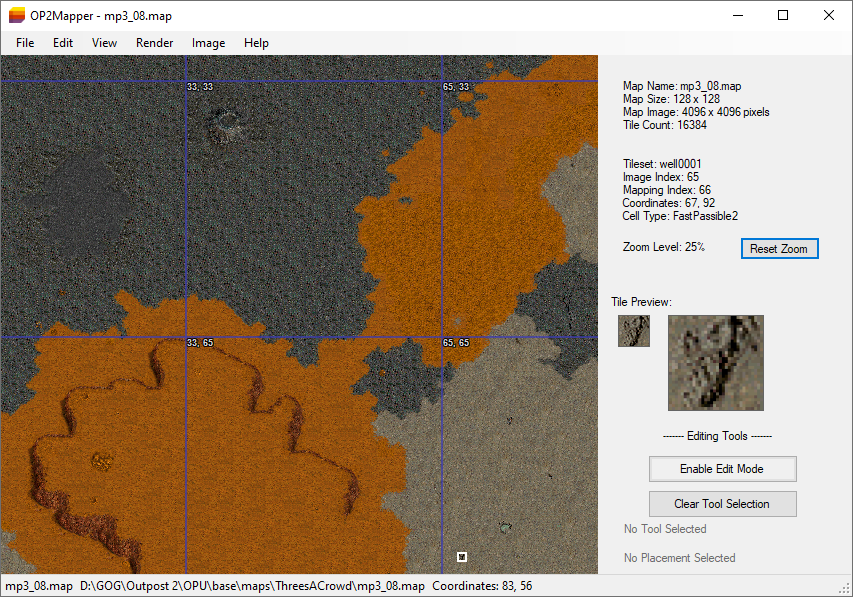Click the status bar file path text
This screenshot has width=853, height=597.
click(252, 586)
